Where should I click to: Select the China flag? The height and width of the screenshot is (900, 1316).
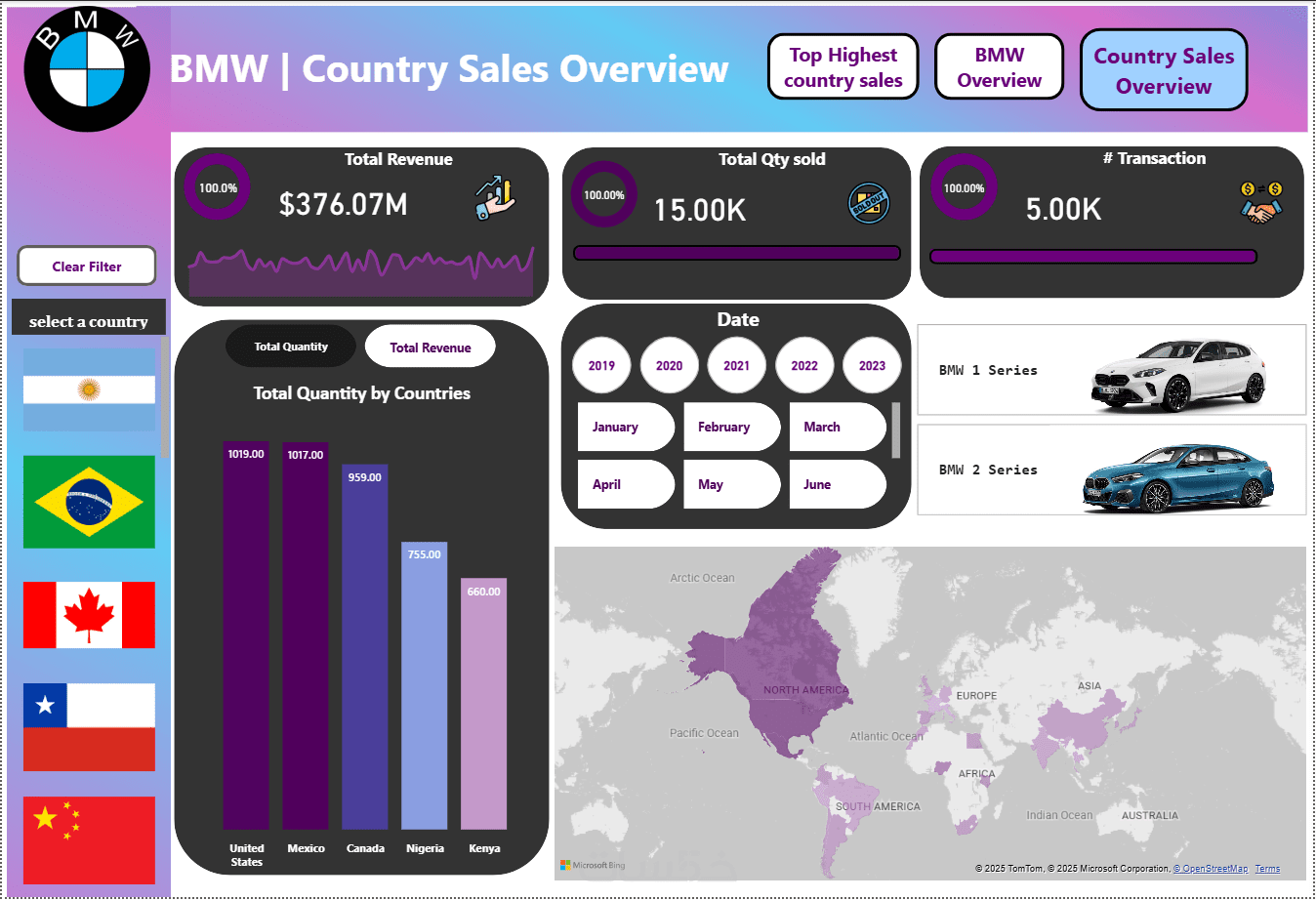(89, 839)
